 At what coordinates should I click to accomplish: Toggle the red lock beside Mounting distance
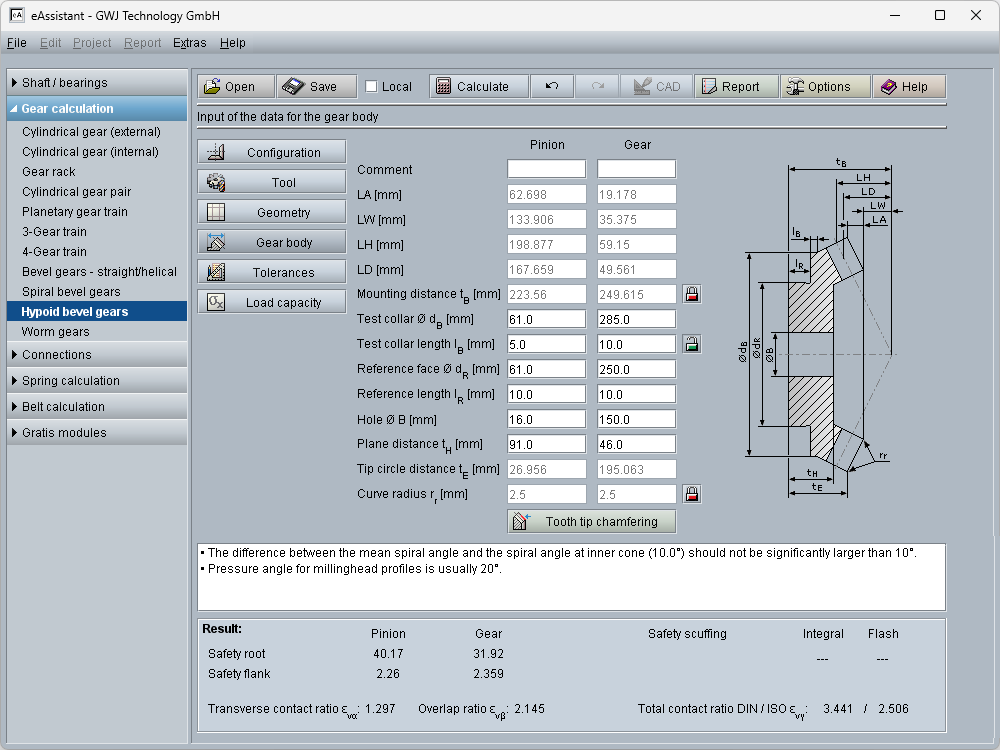691,294
